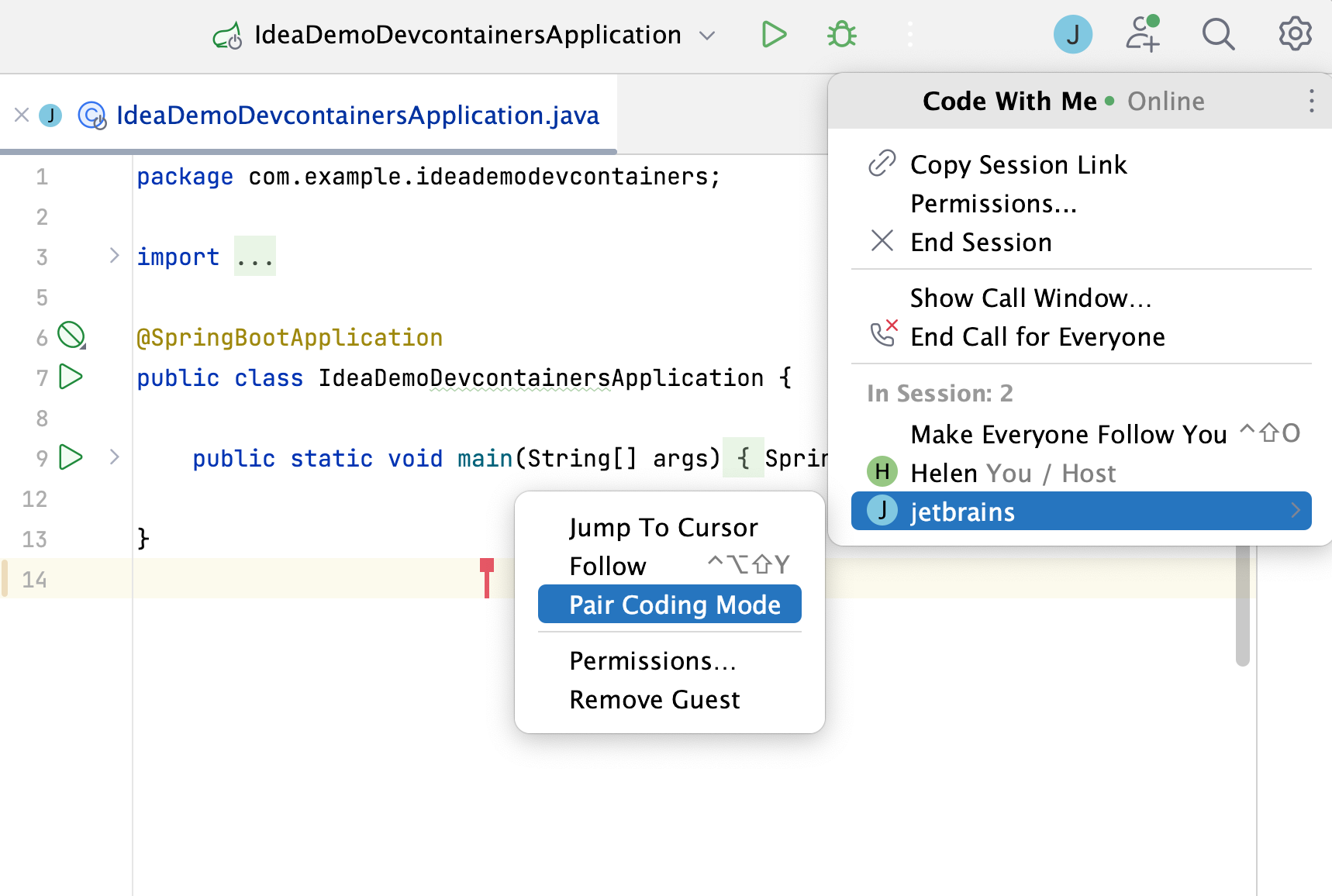Screen dimensions: 1332x896
Task: Select Make Everyone Follow You
Action: click(1068, 435)
